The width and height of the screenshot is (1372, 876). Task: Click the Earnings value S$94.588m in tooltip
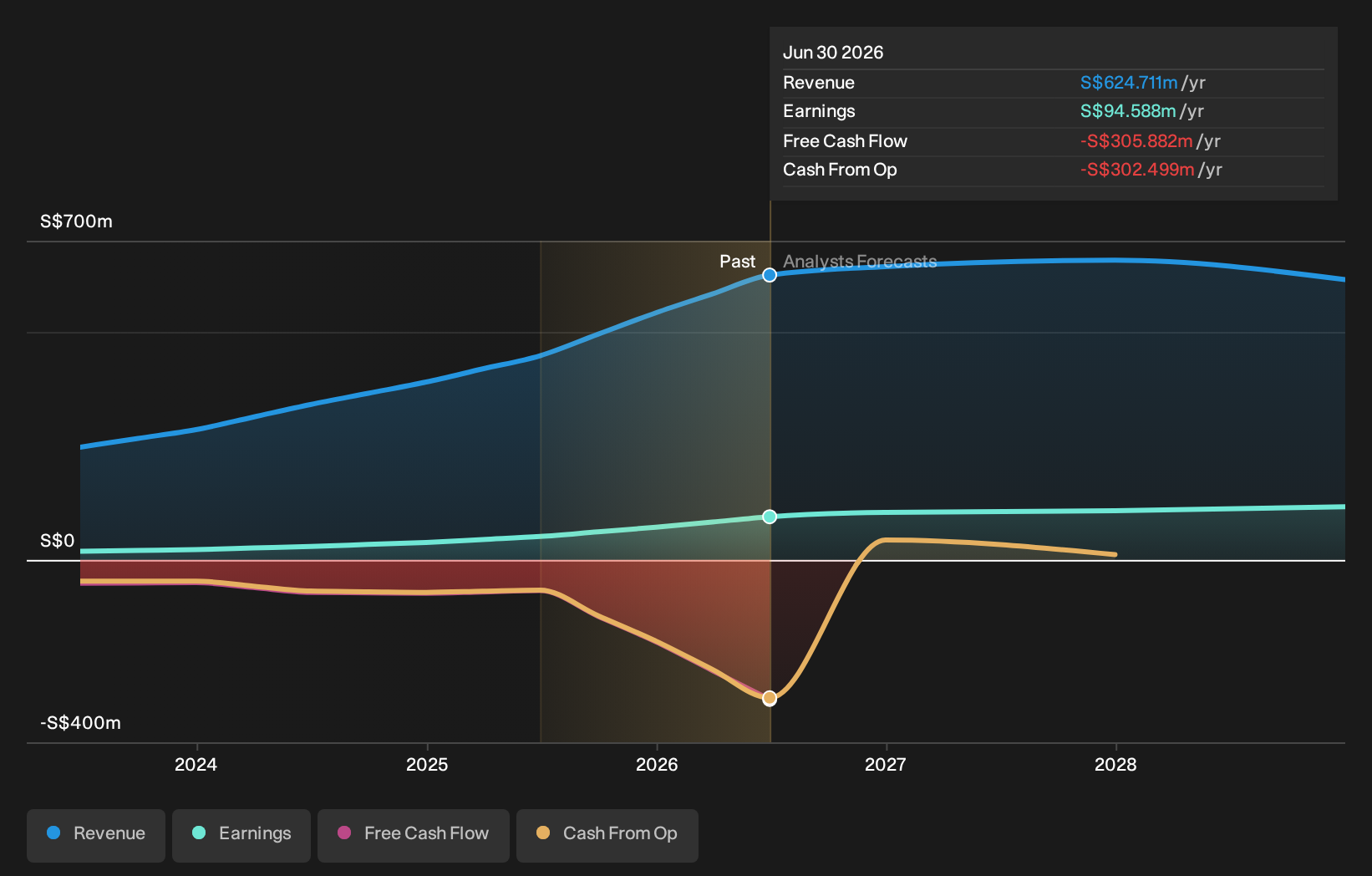click(x=1128, y=111)
